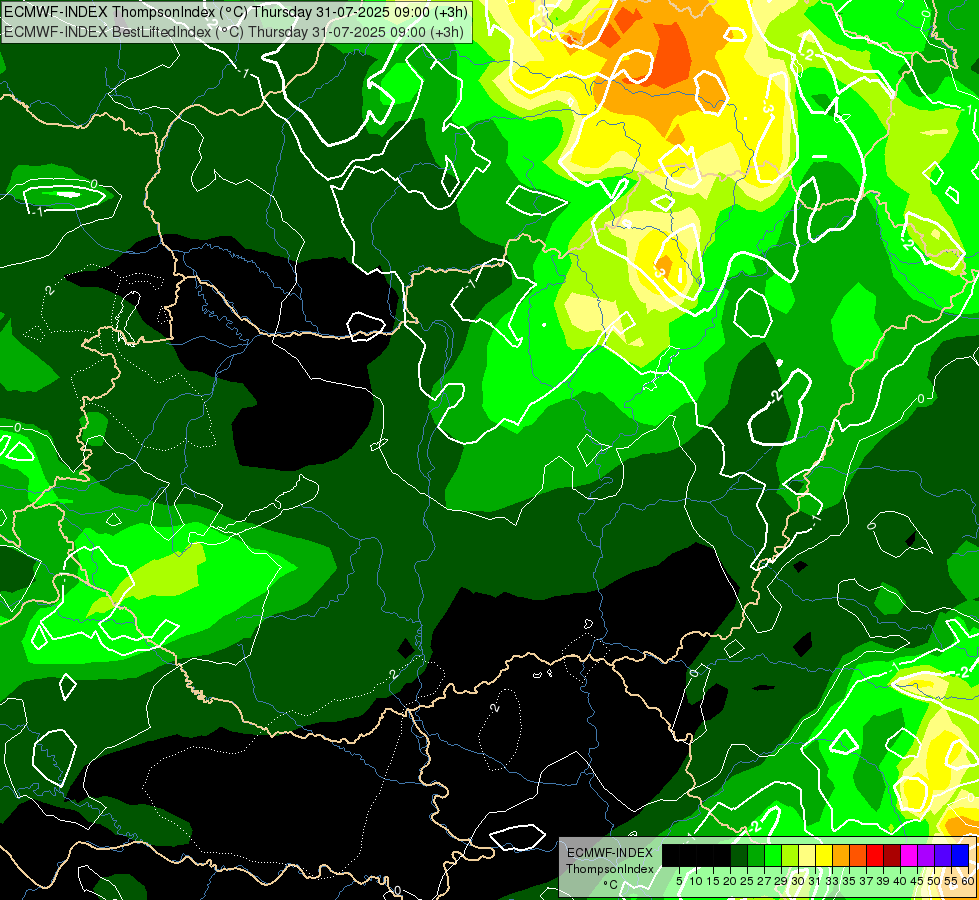Click the legend tick value 60
Viewport: 979px width, 900px height.
point(968,881)
